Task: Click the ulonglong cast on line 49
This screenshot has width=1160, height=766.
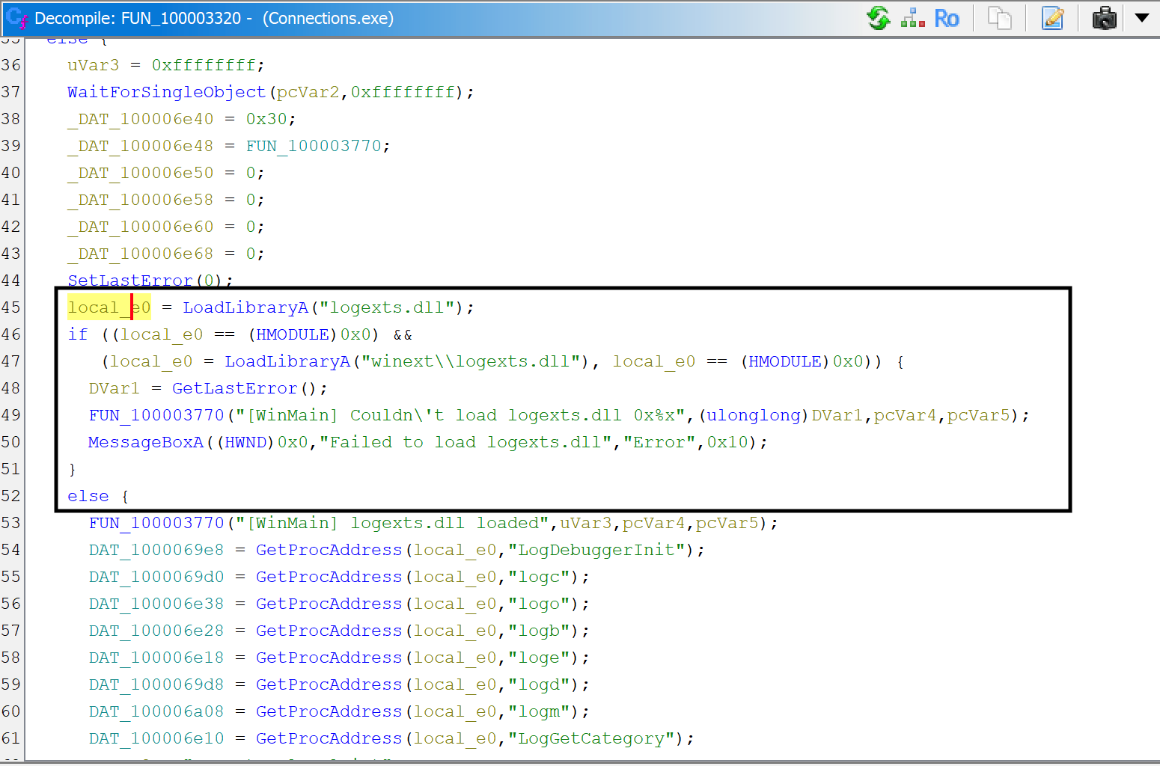Action: click(x=754, y=415)
